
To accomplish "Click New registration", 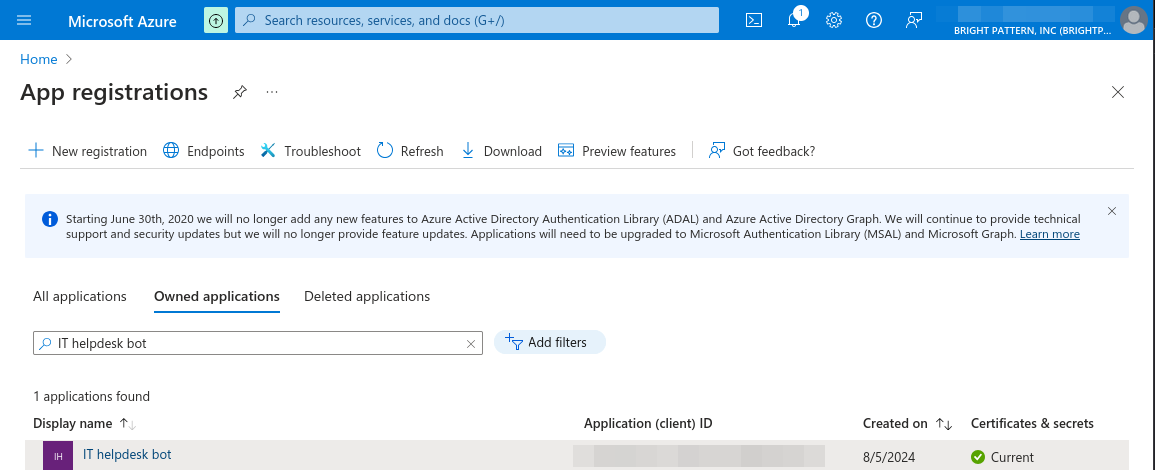I will coord(87,151).
